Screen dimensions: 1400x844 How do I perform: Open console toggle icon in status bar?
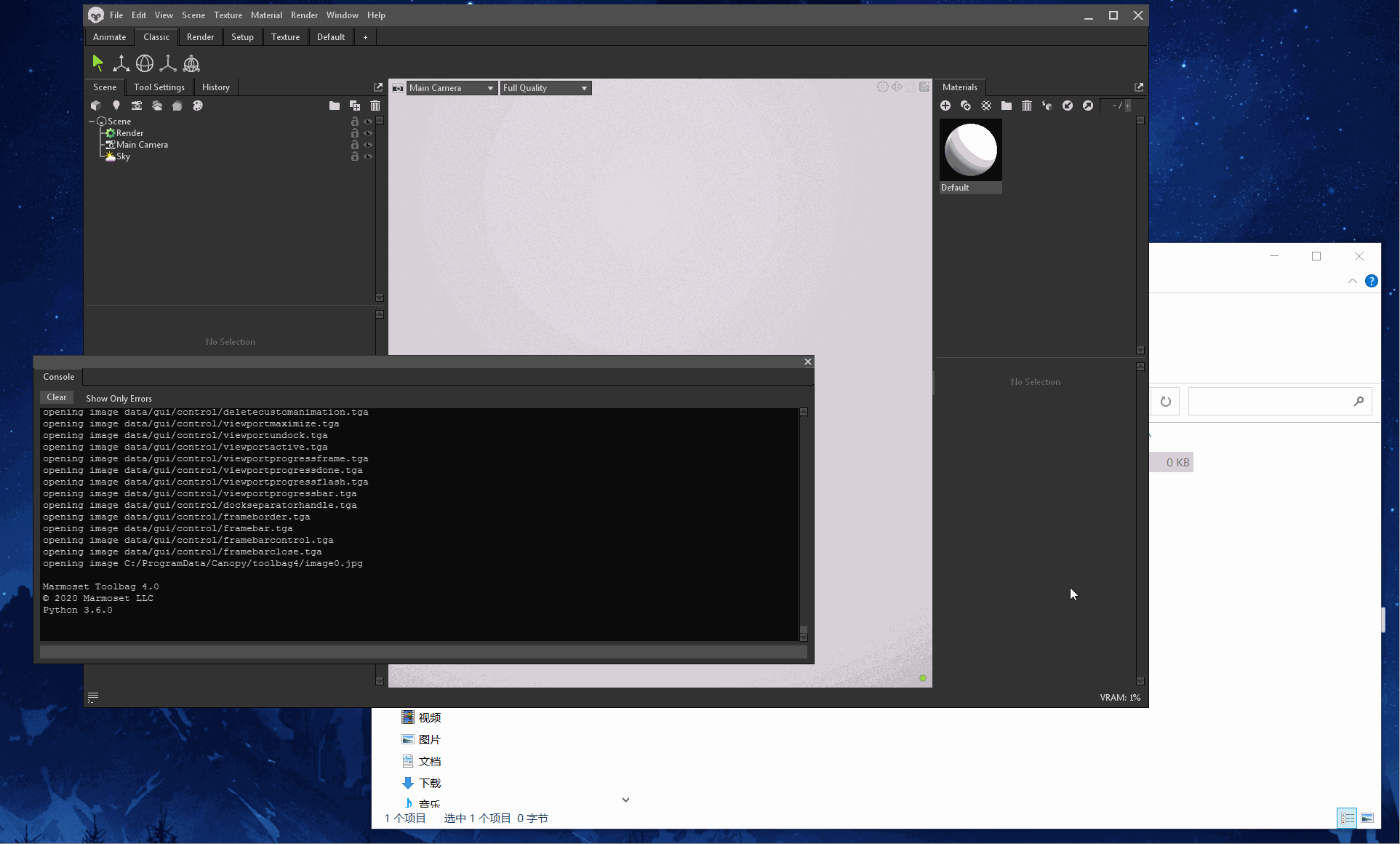click(93, 697)
